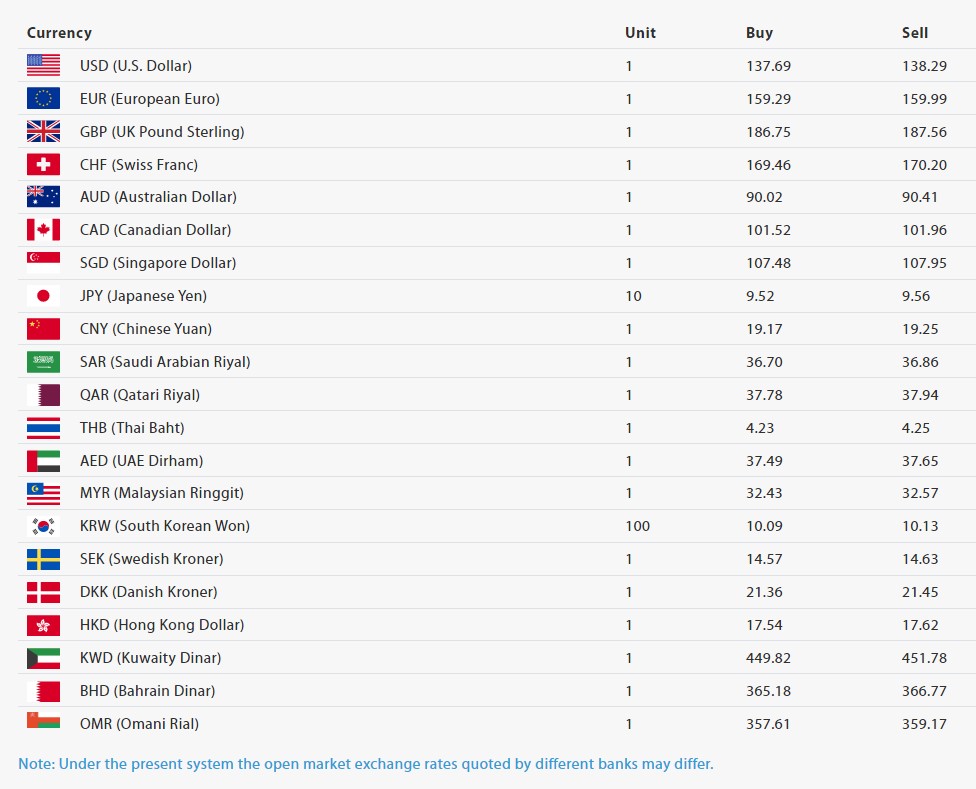Click the Canadian Dollar flag icon

tap(43, 230)
